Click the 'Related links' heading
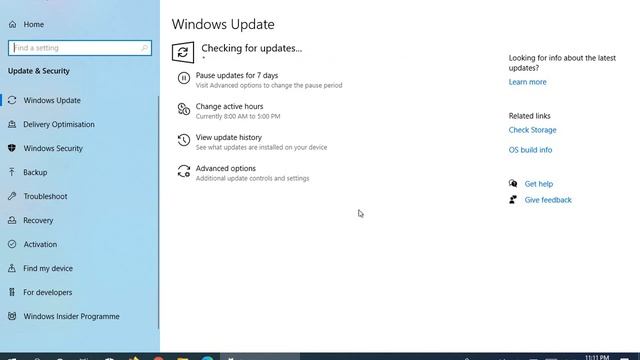The image size is (640, 360). pyautogui.click(x=529, y=116)
